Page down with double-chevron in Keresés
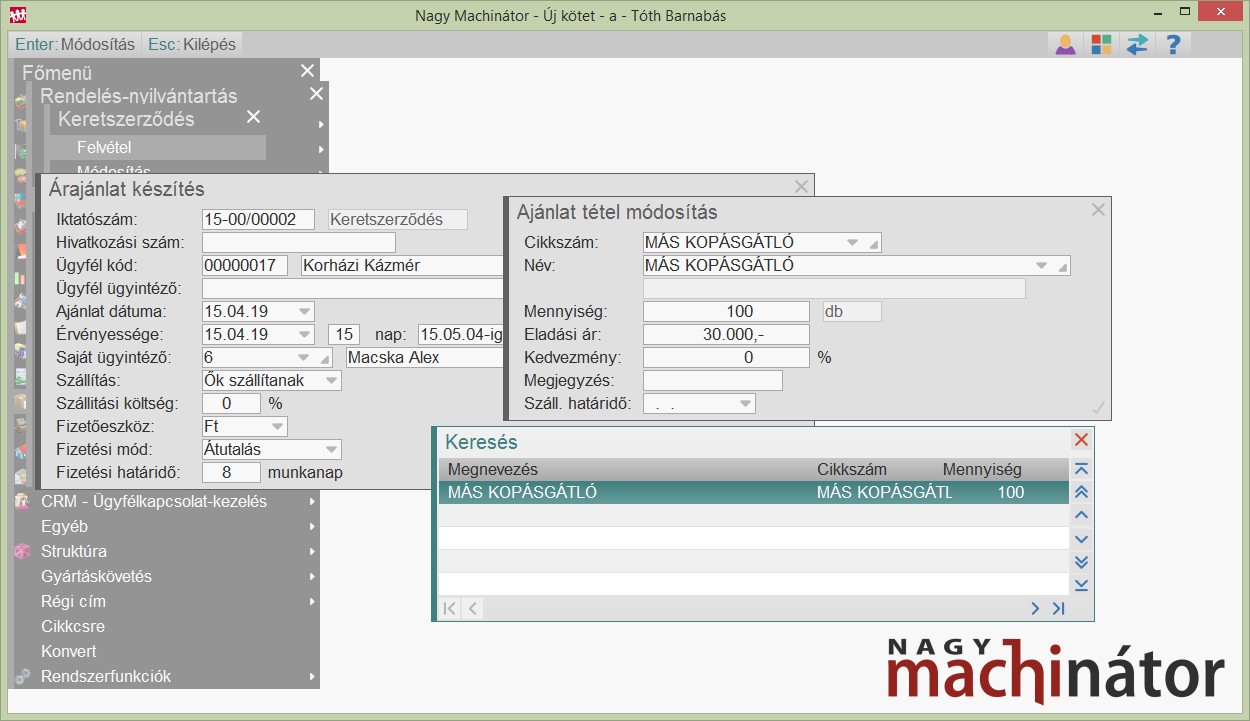This screenshot has height=721, width=1250. pos(1081,562)
